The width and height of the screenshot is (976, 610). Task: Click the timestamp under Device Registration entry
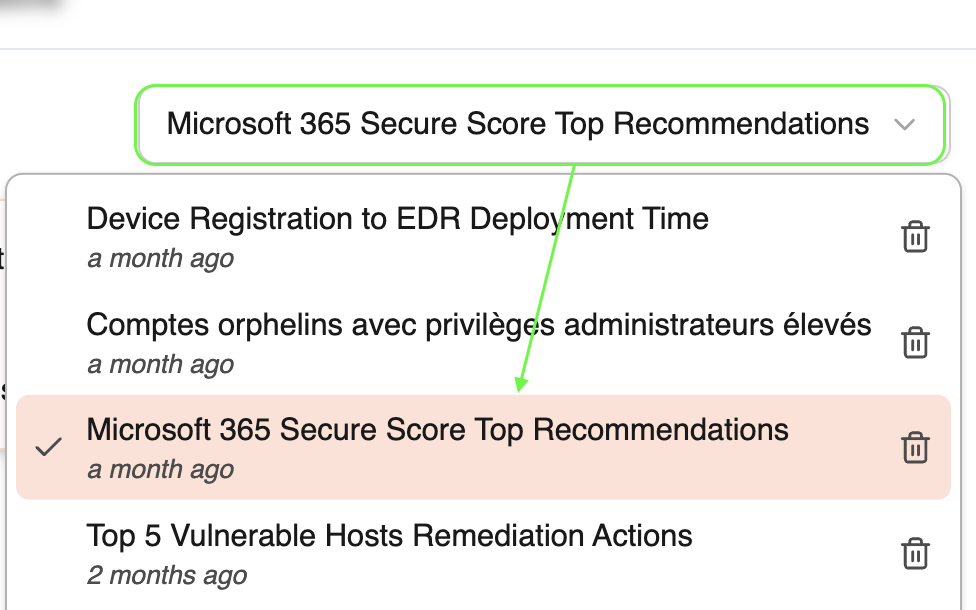(x=161, y=258)
